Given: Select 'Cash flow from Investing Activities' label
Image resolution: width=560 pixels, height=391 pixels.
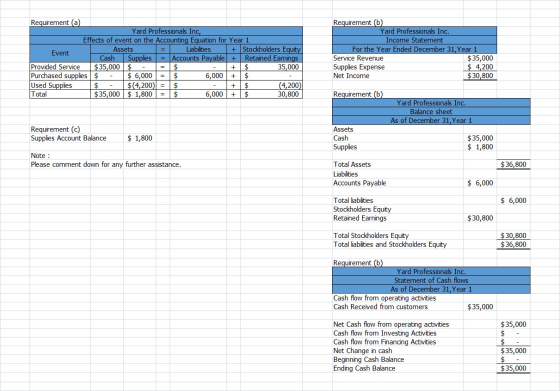Looking at the screenshot, I should tap(385, 333).
